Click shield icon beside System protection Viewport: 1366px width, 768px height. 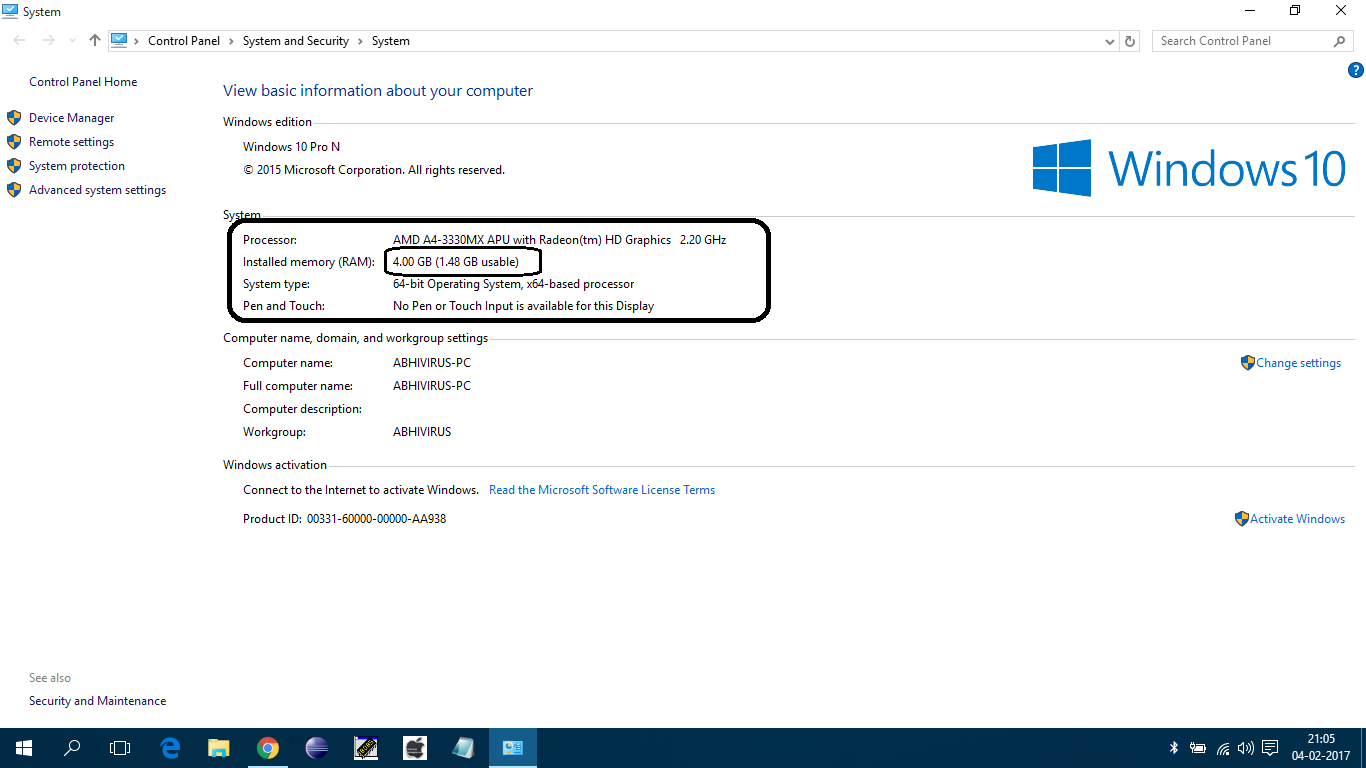(14, 166)
